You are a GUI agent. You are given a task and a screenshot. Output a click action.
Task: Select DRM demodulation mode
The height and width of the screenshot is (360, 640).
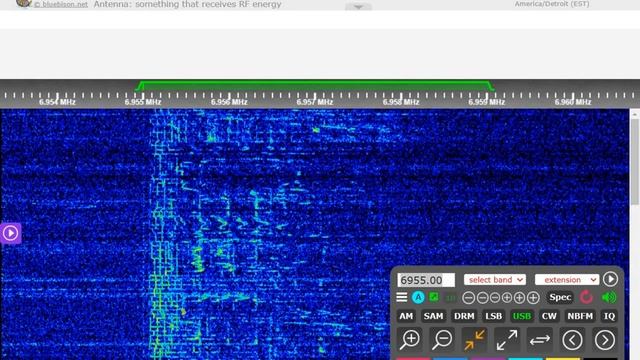tap(464, 316)
